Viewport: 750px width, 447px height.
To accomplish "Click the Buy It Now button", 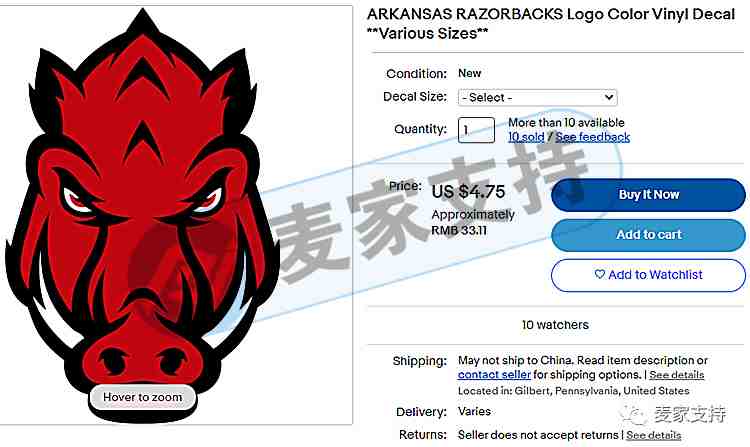I will tap(648, 195).
